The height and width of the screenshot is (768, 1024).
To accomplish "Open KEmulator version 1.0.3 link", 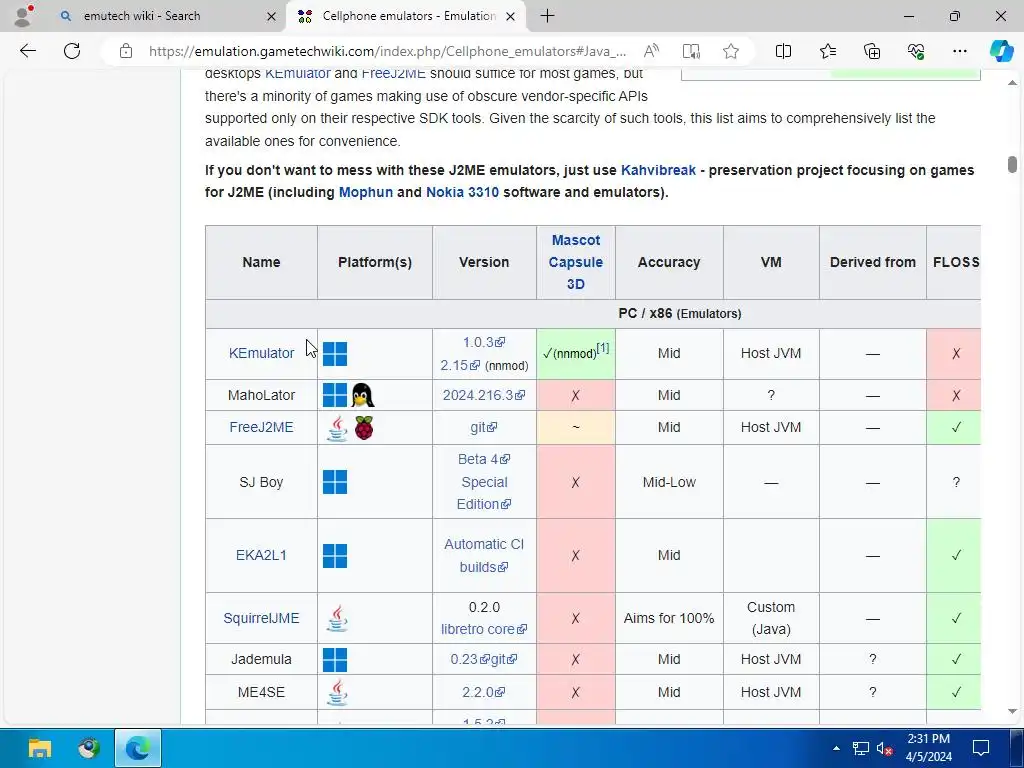I will (484, 342).
